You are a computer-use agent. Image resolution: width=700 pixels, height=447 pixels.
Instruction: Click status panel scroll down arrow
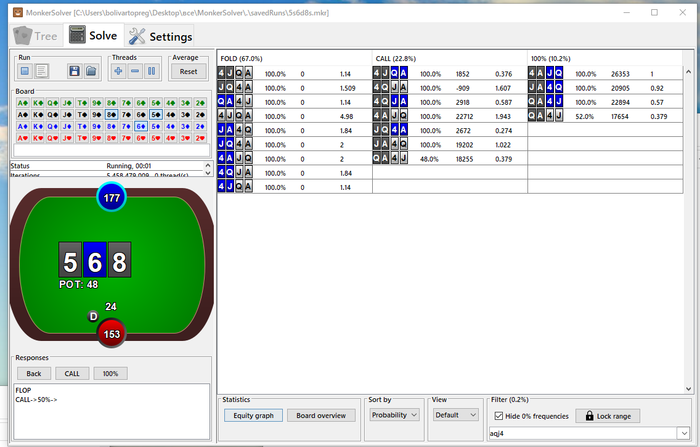pos(208,173)
